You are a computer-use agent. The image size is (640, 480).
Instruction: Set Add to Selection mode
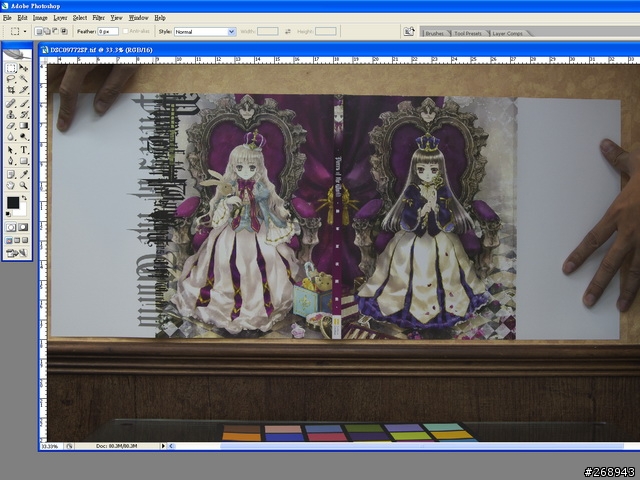47,31
